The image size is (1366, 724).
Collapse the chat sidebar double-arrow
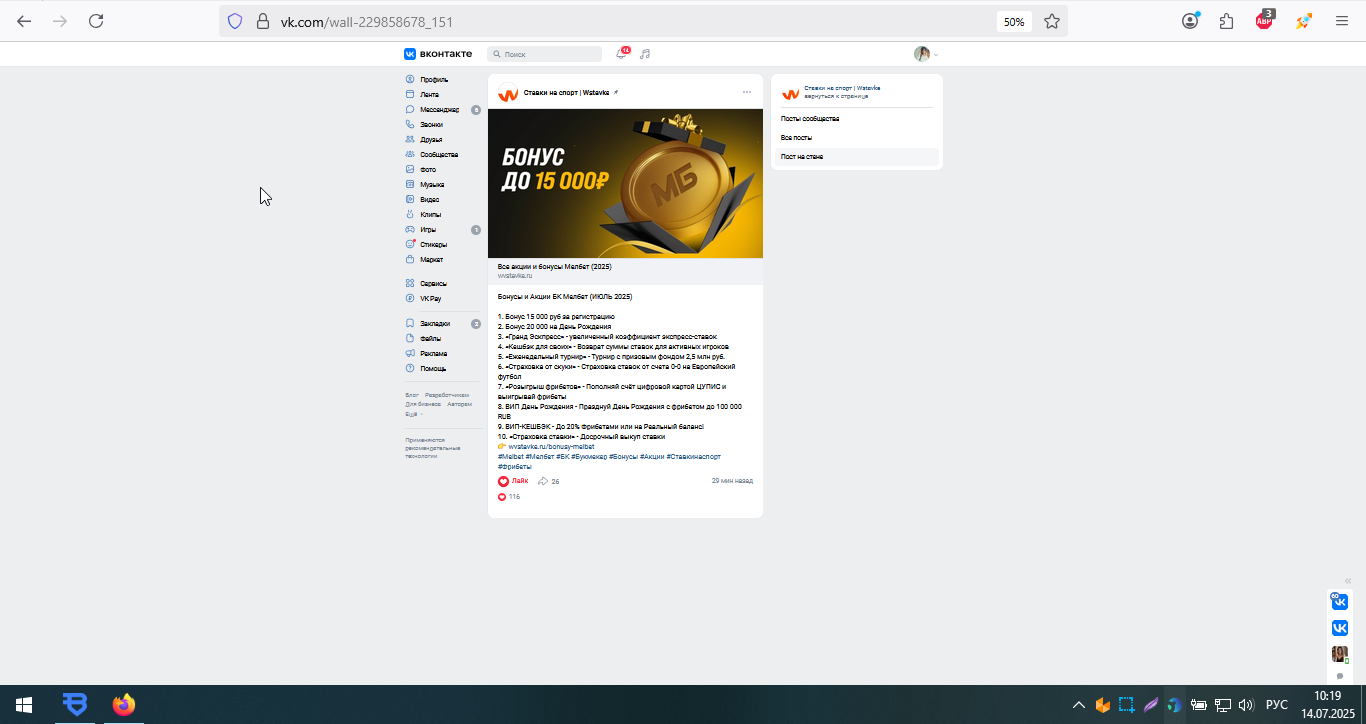click(1348, 581)
